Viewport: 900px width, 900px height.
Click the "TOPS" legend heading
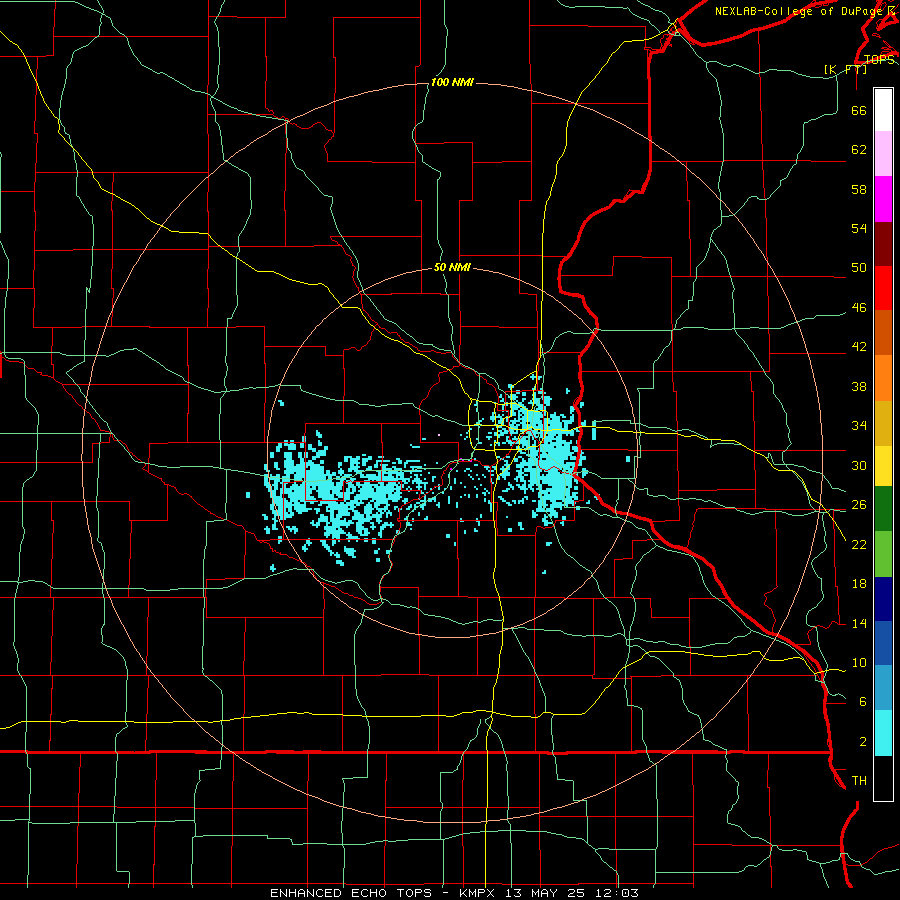pyautogui.click(x=879, y=59)
